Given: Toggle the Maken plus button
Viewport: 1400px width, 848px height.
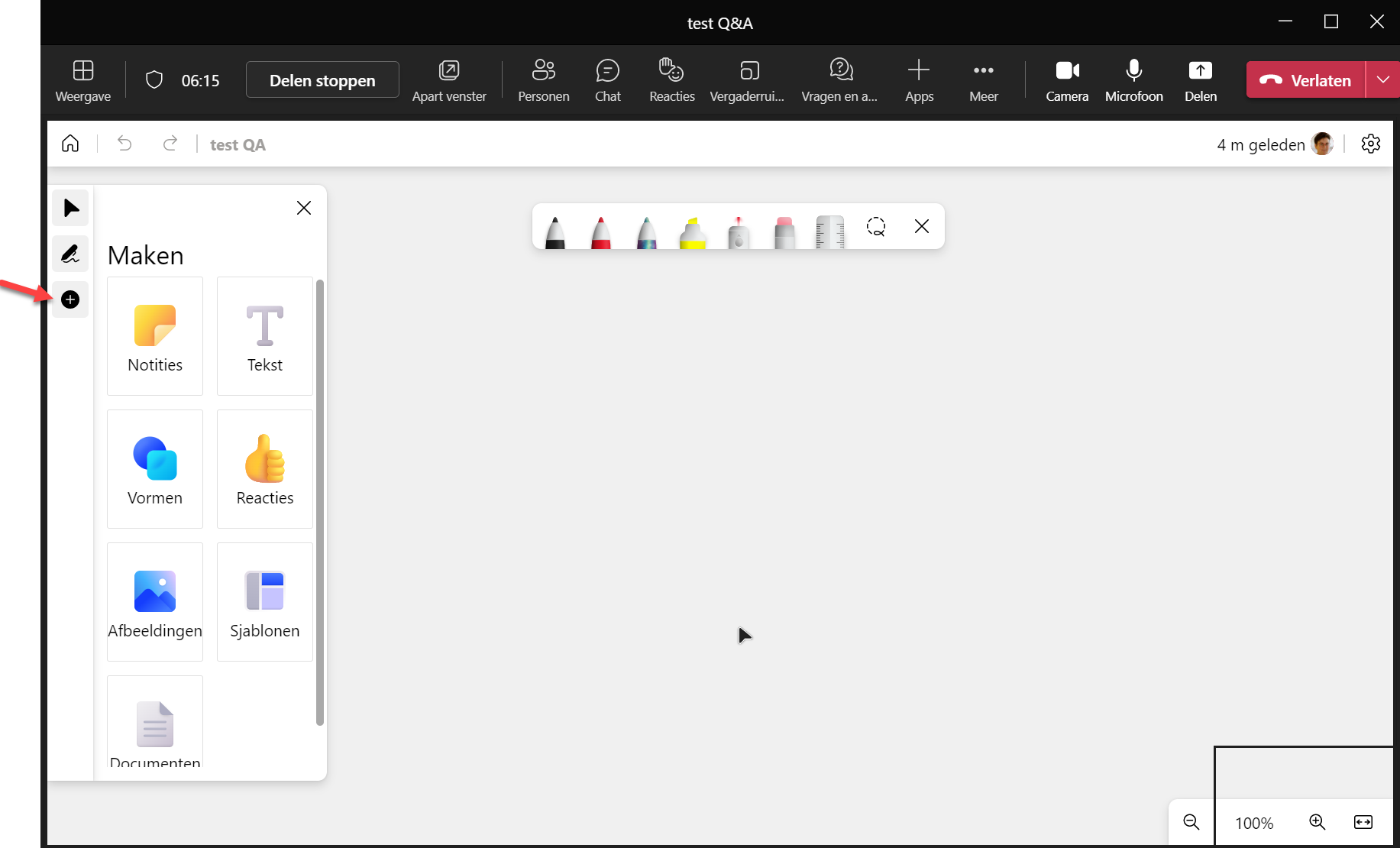Looking at the screenshot, I should point(70,299).
